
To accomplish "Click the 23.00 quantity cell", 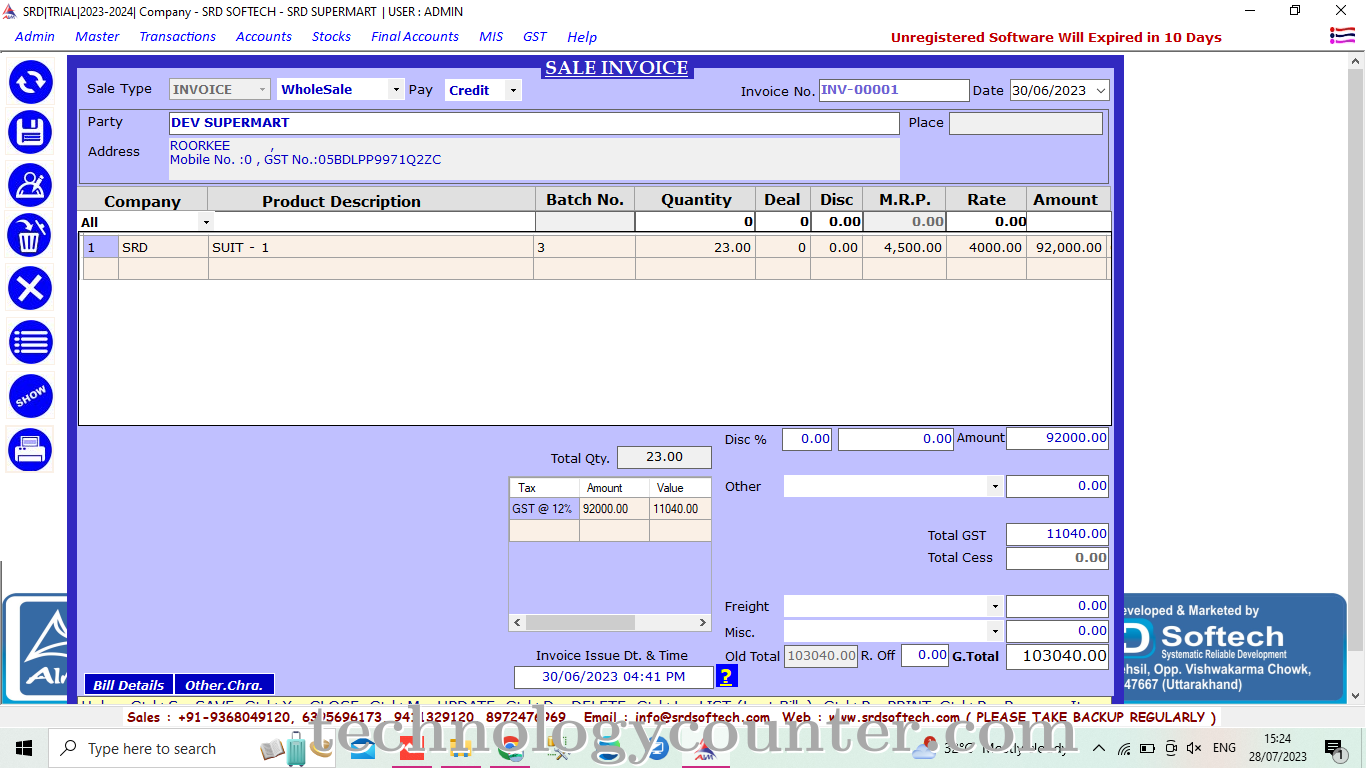I will [695, 247].
